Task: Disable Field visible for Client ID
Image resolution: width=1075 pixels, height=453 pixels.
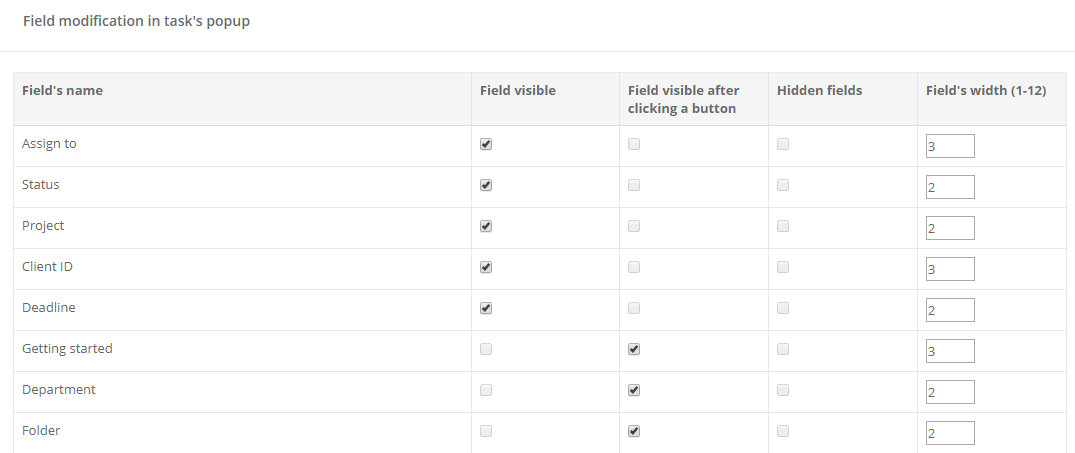Action: pyautogui.click(x=486, y=267)
